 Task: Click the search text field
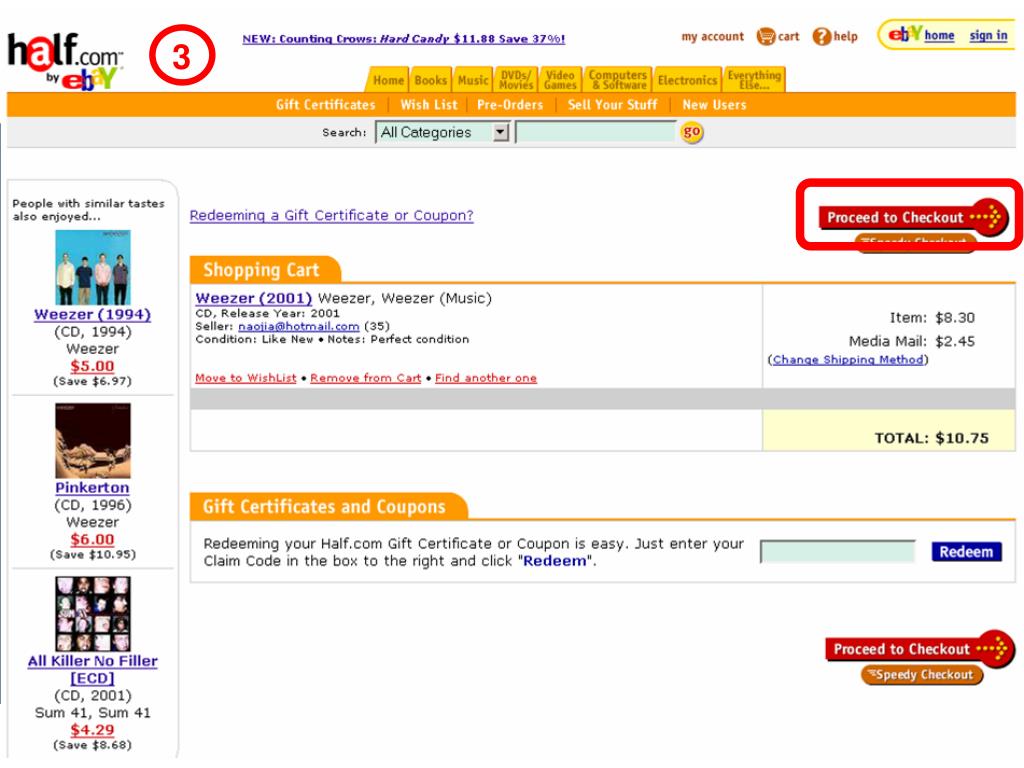click(595, 133)
